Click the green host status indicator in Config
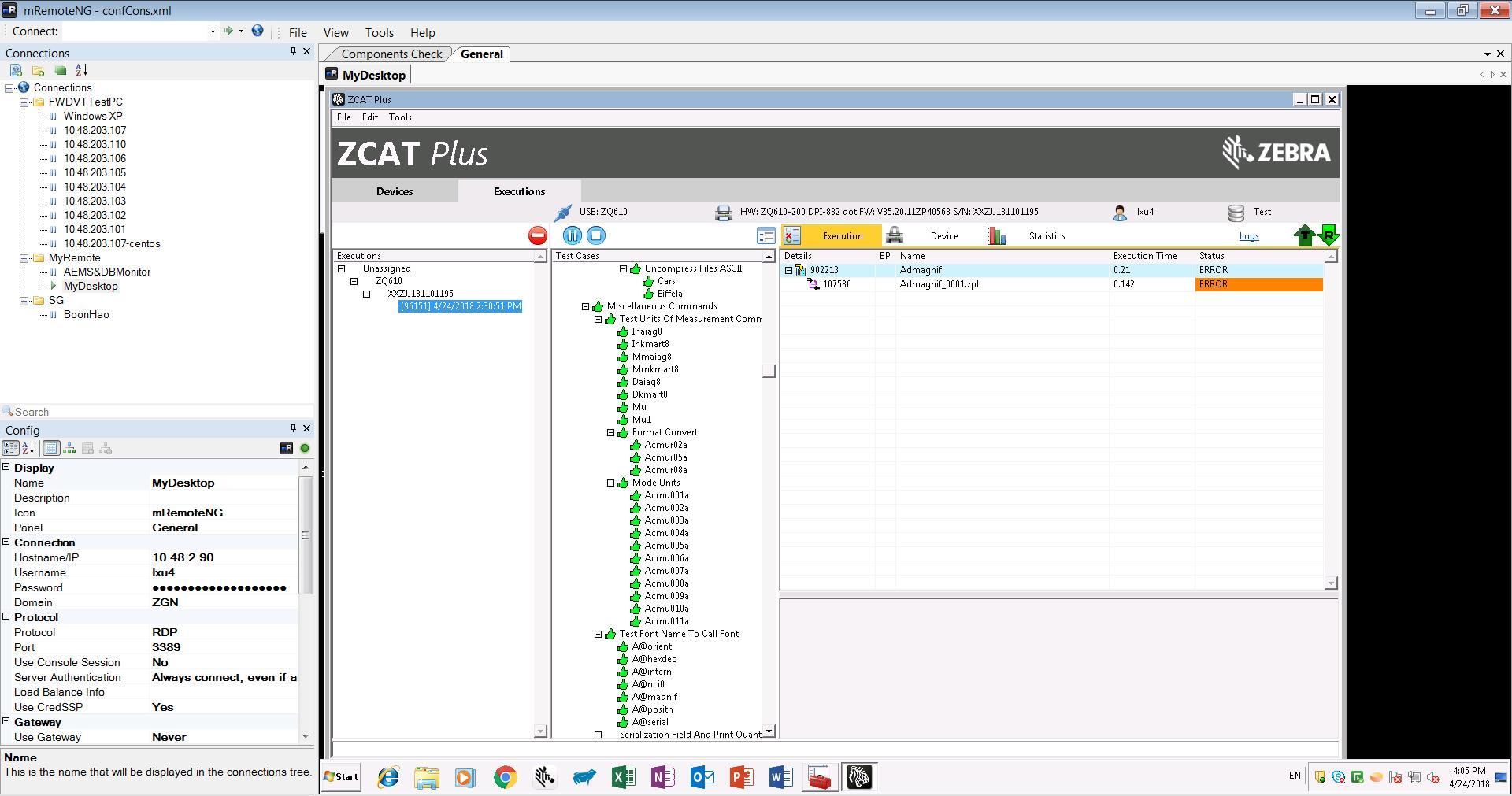 305,448
